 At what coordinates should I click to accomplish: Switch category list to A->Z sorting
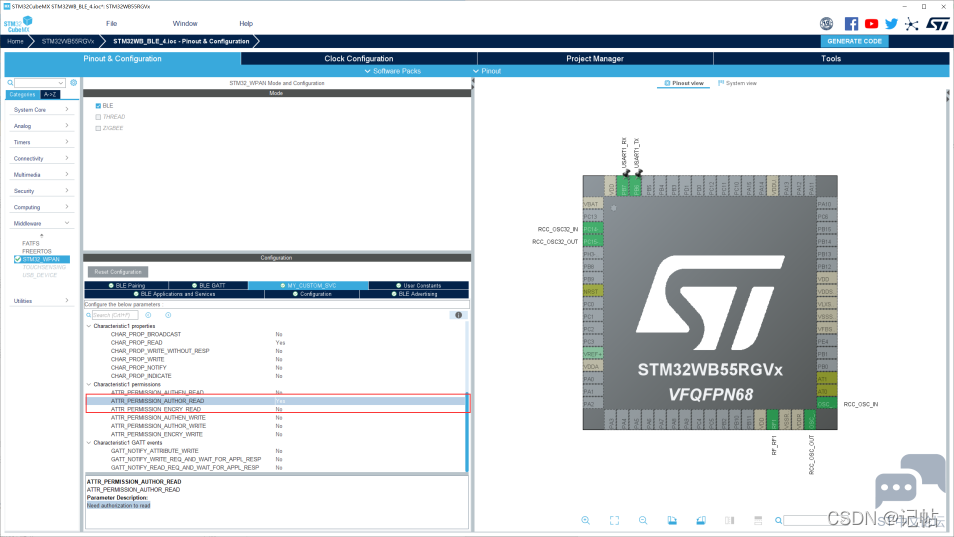click(x=50, y=94)
